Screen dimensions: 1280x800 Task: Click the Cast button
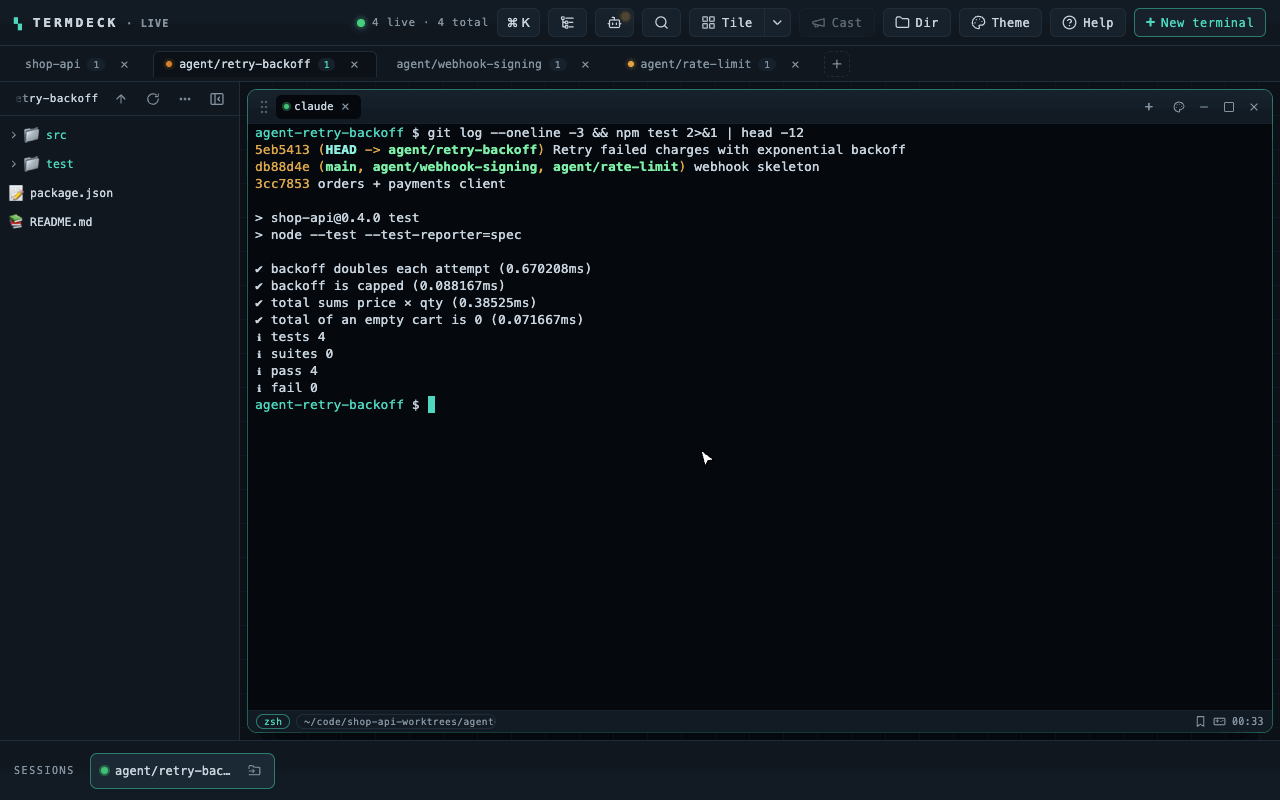pos(836,22)
